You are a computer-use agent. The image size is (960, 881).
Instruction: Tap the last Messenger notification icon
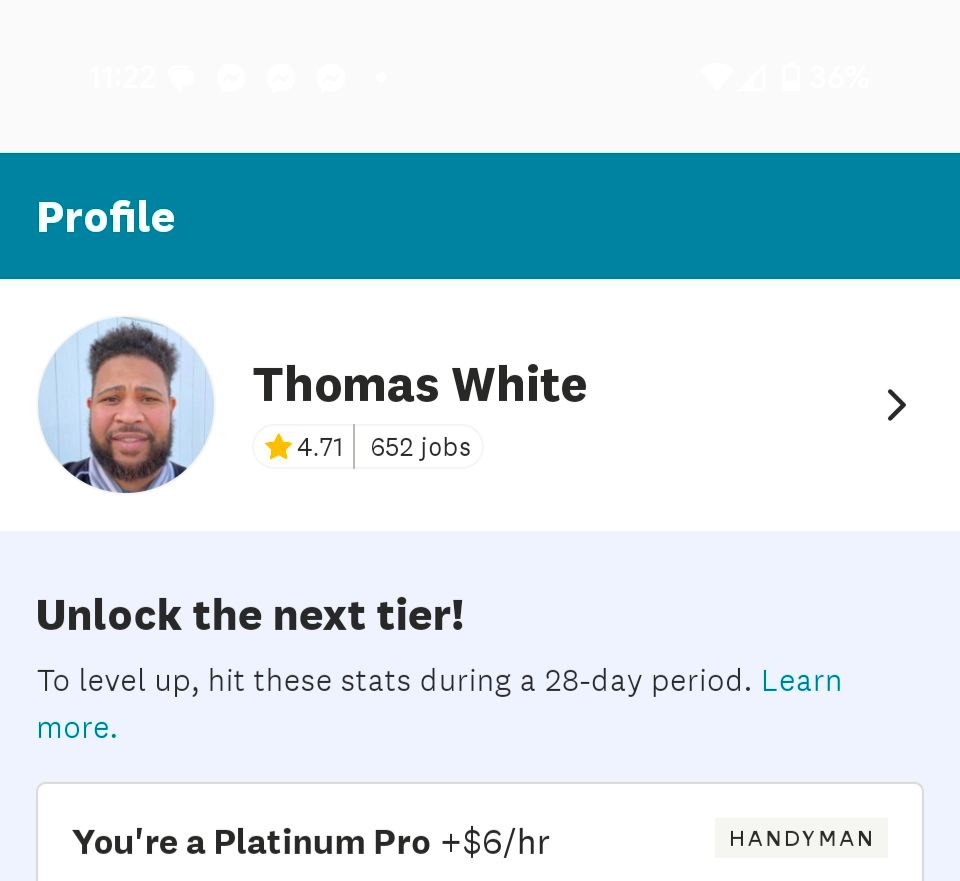(331, 78)
